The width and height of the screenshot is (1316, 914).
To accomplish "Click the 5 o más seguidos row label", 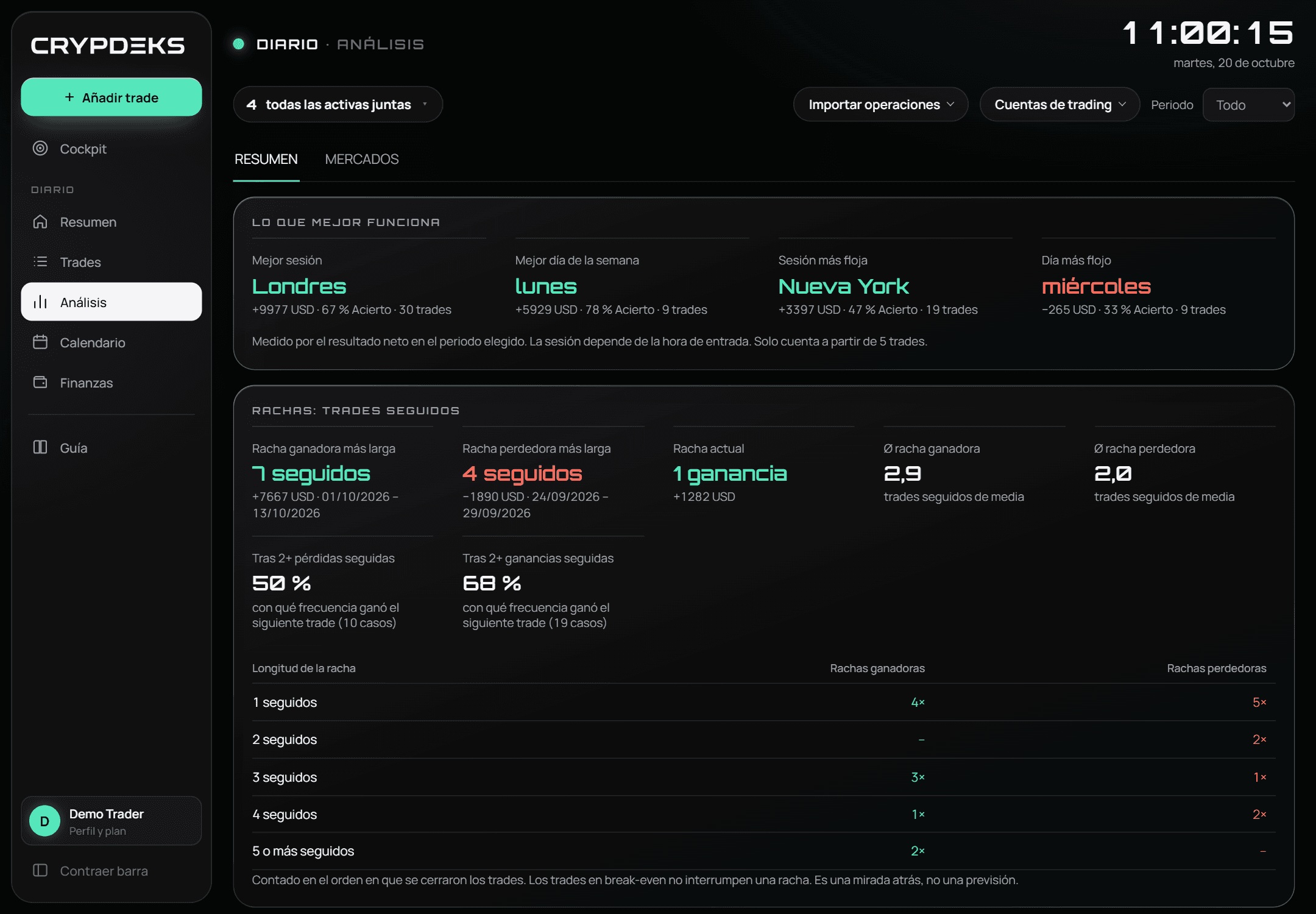I will coord(303,851).
